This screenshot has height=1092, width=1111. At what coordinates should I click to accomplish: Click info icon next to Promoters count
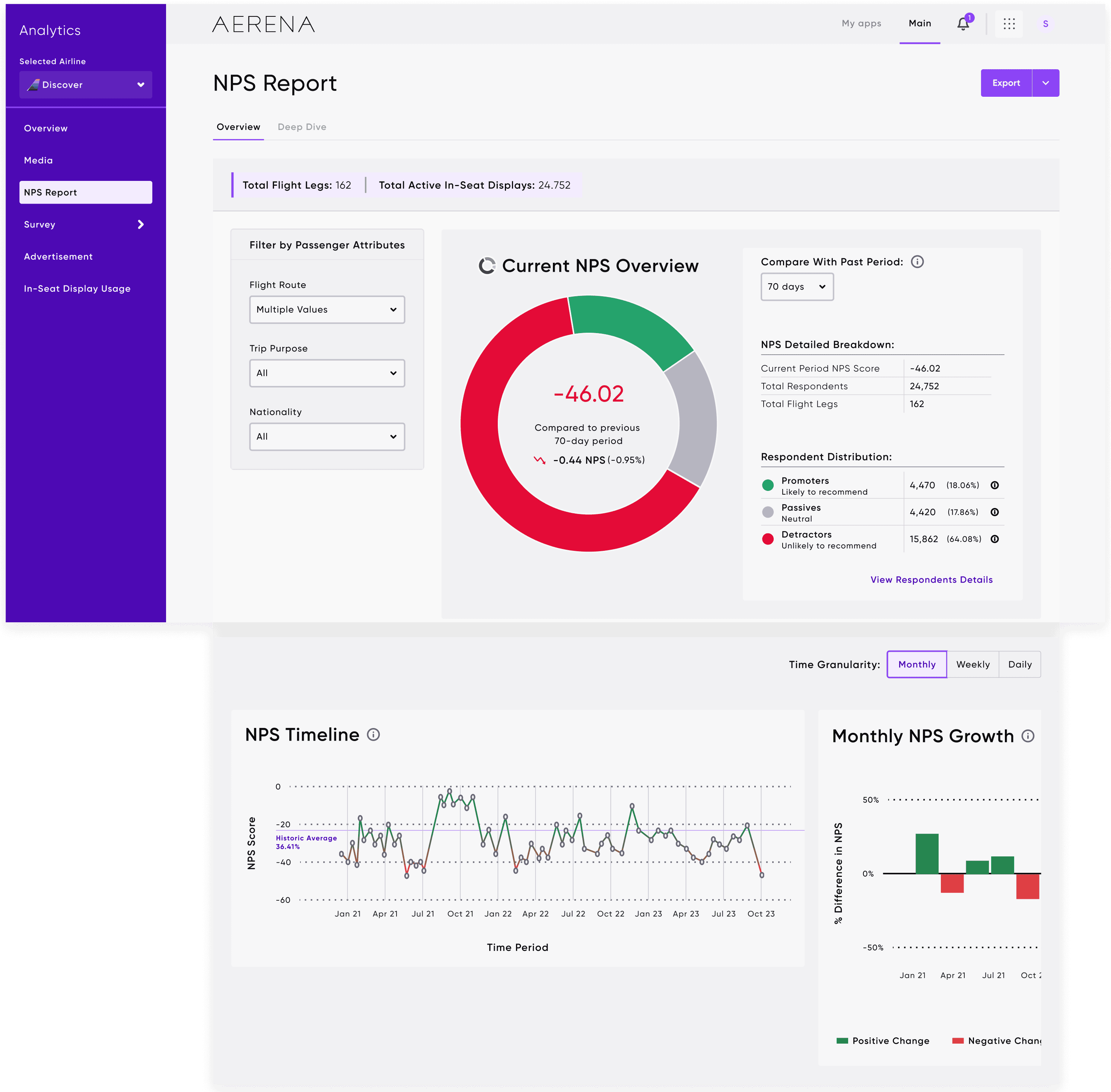994,485
